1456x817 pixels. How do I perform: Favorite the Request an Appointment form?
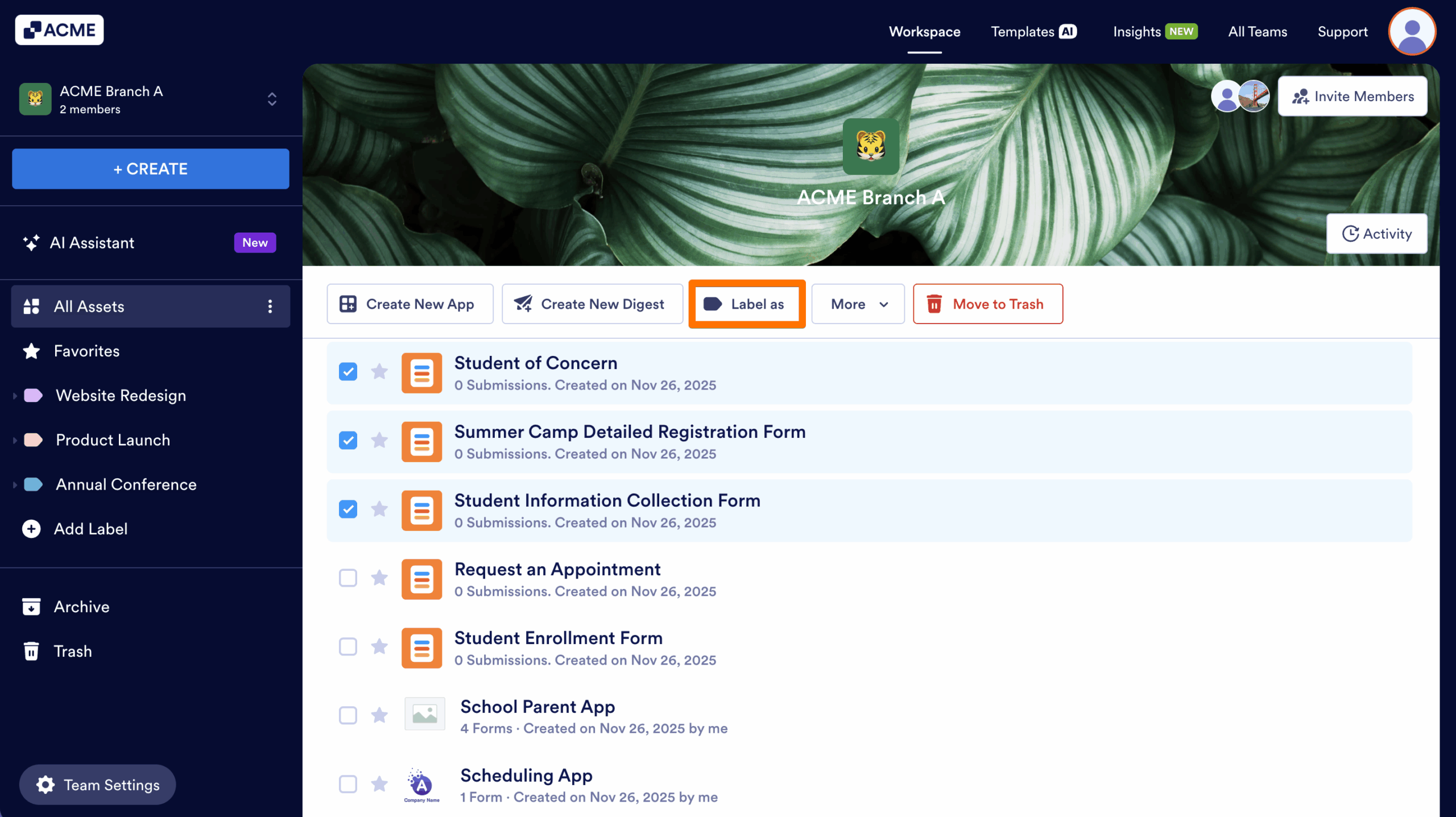pyautogui.click(x=379, y=578)
